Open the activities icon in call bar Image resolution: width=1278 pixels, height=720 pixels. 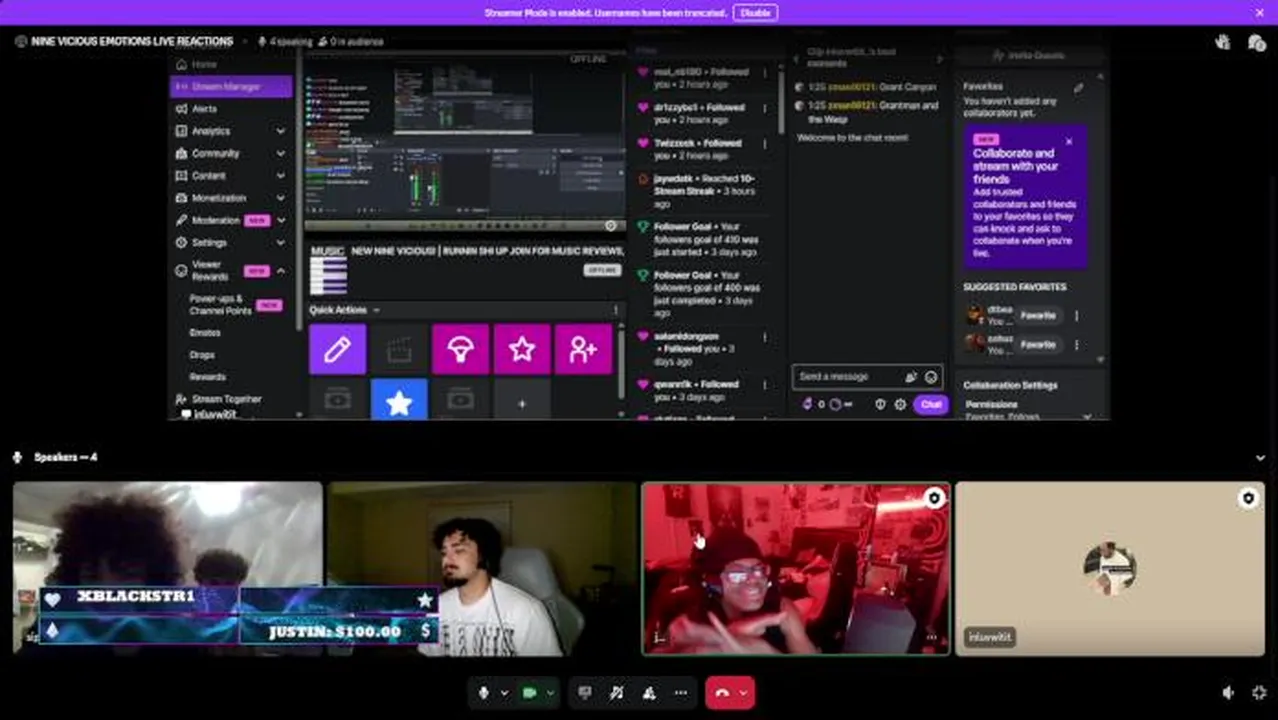(649, 693)
